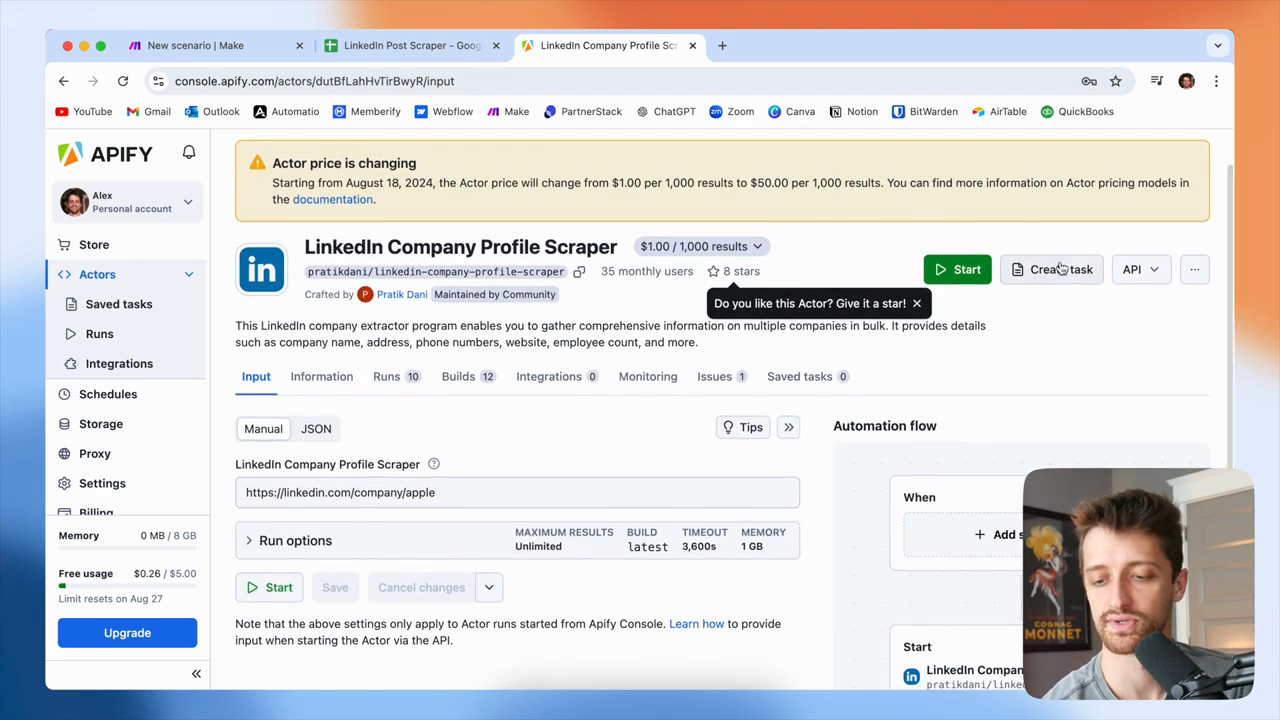Screen dimensions: 1280x720
Task: Open Chrome's three-dot menu
Action: click(1216, 81)
